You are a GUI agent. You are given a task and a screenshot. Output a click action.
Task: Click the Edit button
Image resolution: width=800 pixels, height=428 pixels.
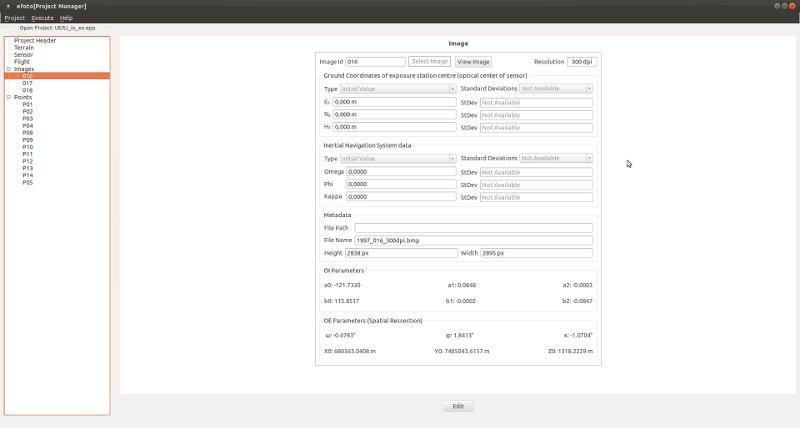point(458,407)
